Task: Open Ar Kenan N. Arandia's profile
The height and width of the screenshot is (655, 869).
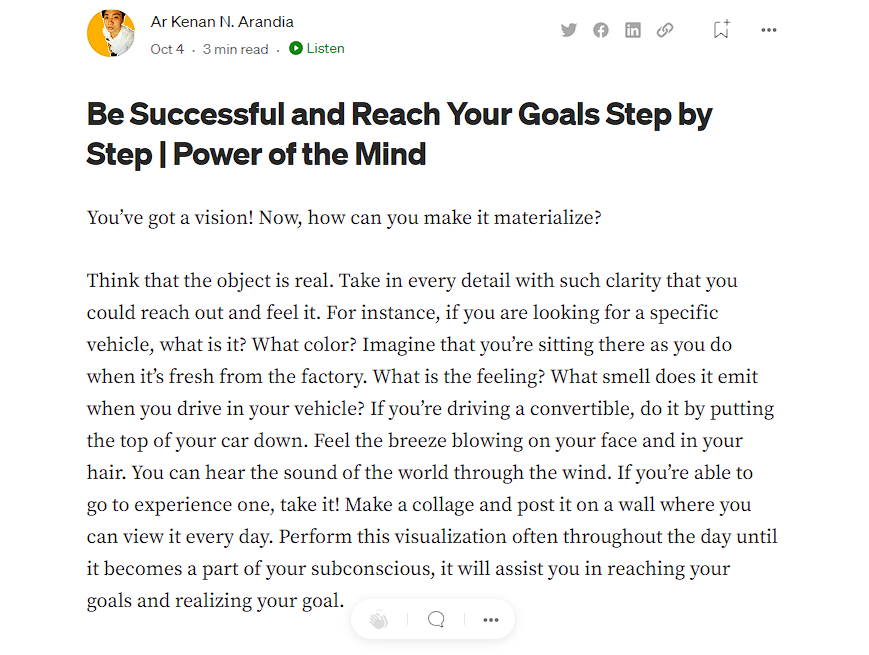Action: click(222, 22)
